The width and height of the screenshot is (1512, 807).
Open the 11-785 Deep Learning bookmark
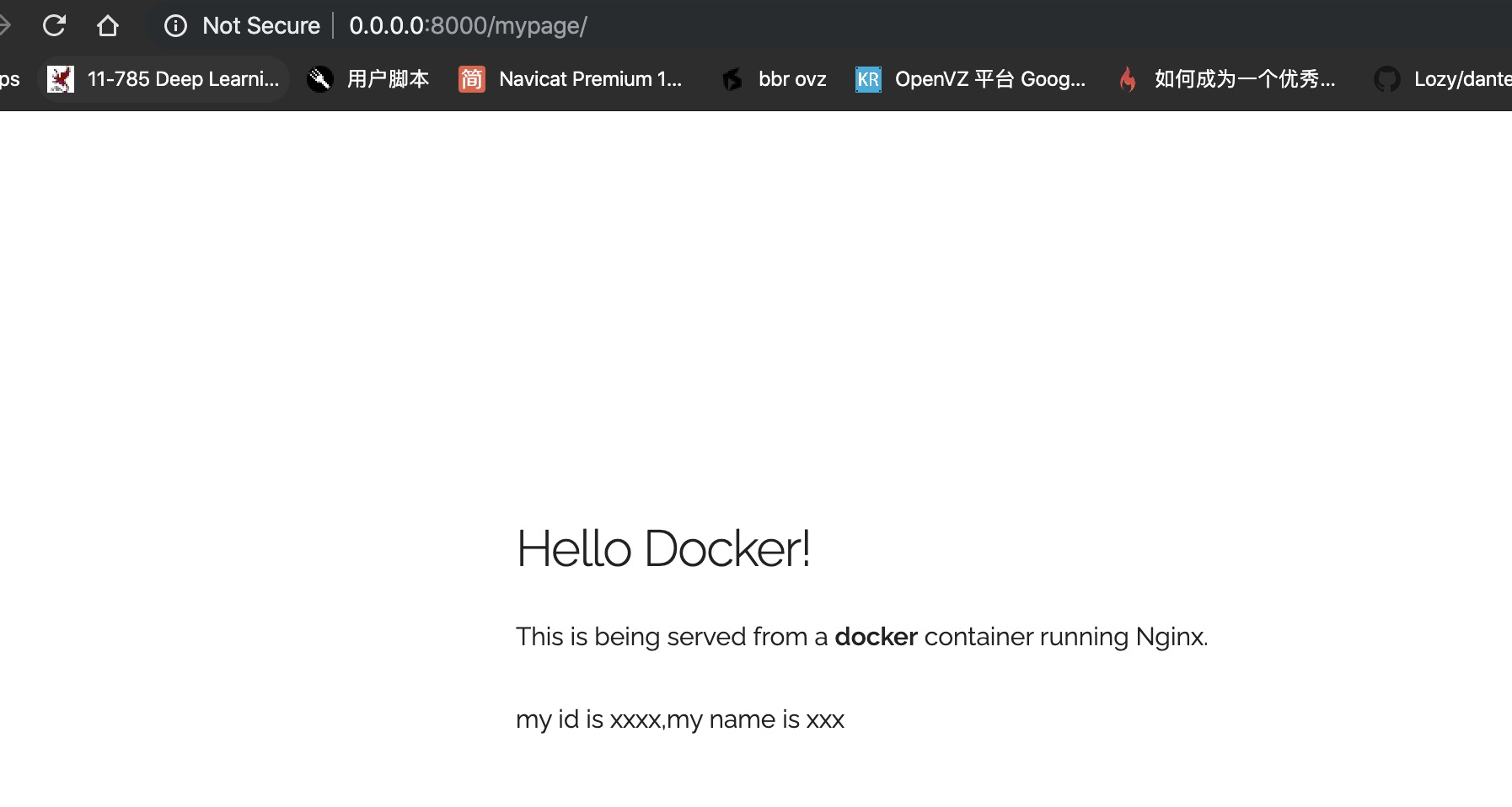(182, 79)
